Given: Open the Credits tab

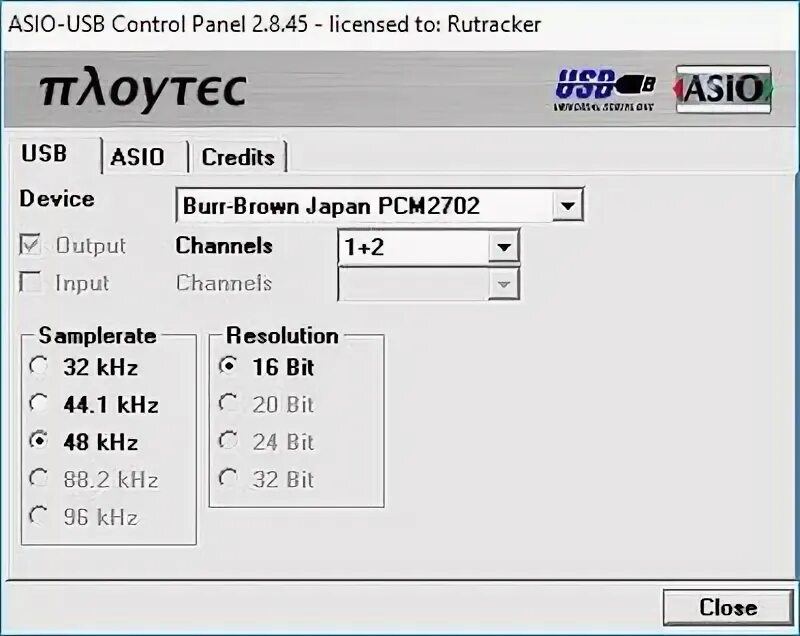Looking at the screenshot, I should [238, 157].
